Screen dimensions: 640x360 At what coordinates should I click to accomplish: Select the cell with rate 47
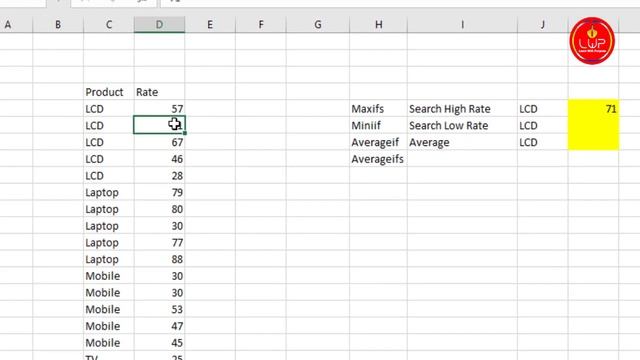tap(159, 326)
